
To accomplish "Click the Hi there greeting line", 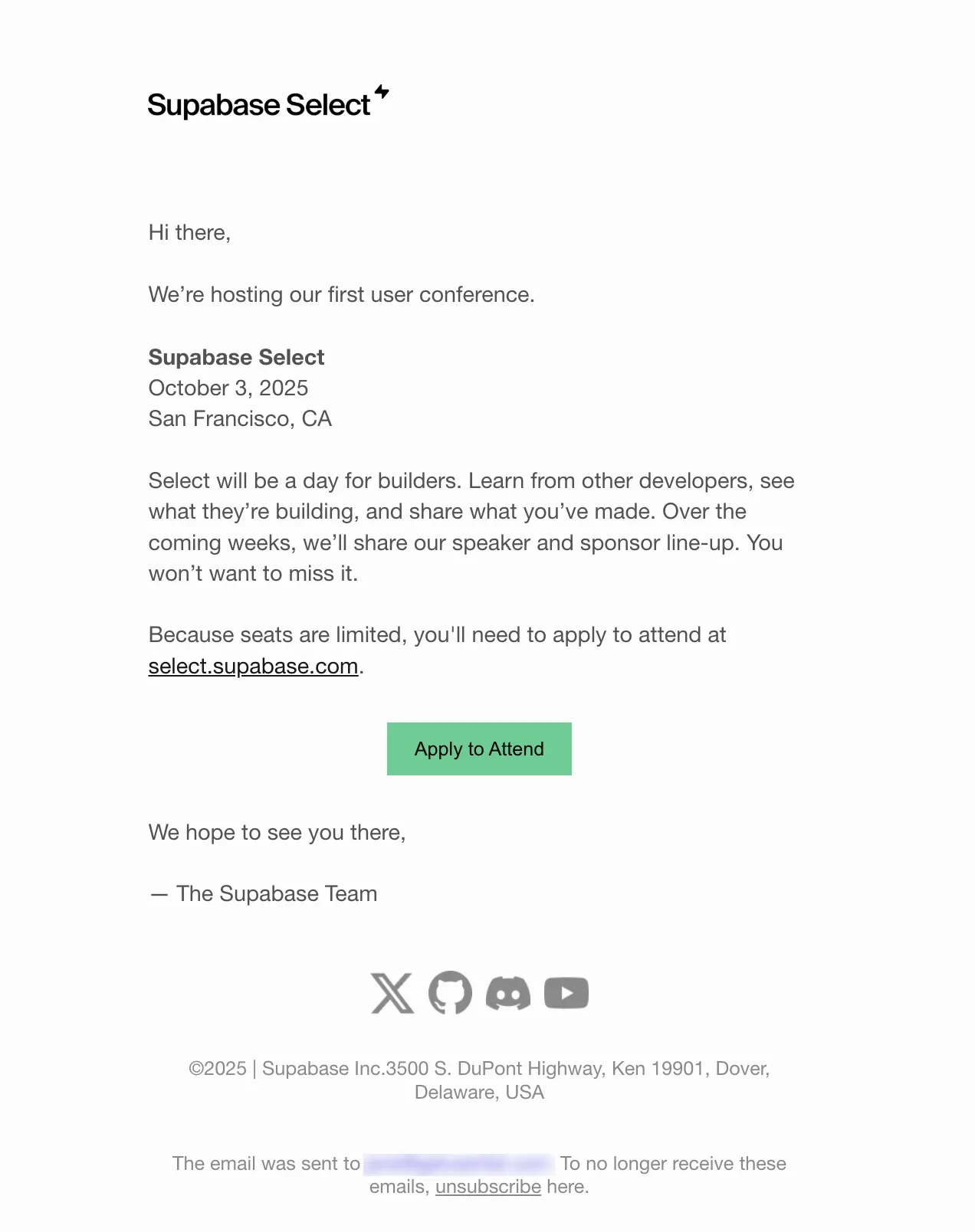I will [x=190, y=232].
